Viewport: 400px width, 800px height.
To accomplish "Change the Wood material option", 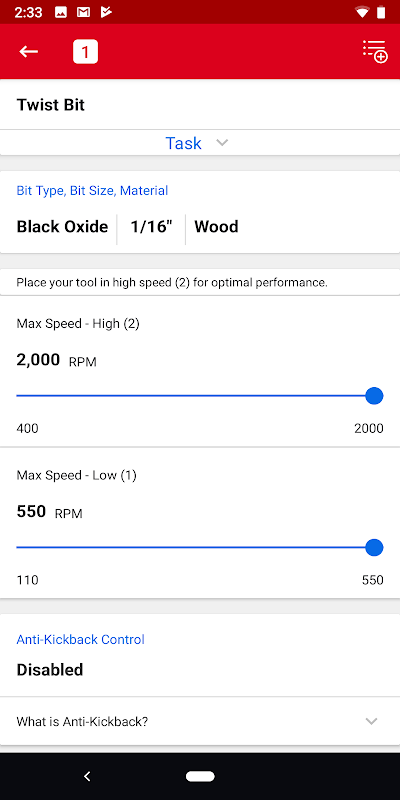I will [216, 227].
